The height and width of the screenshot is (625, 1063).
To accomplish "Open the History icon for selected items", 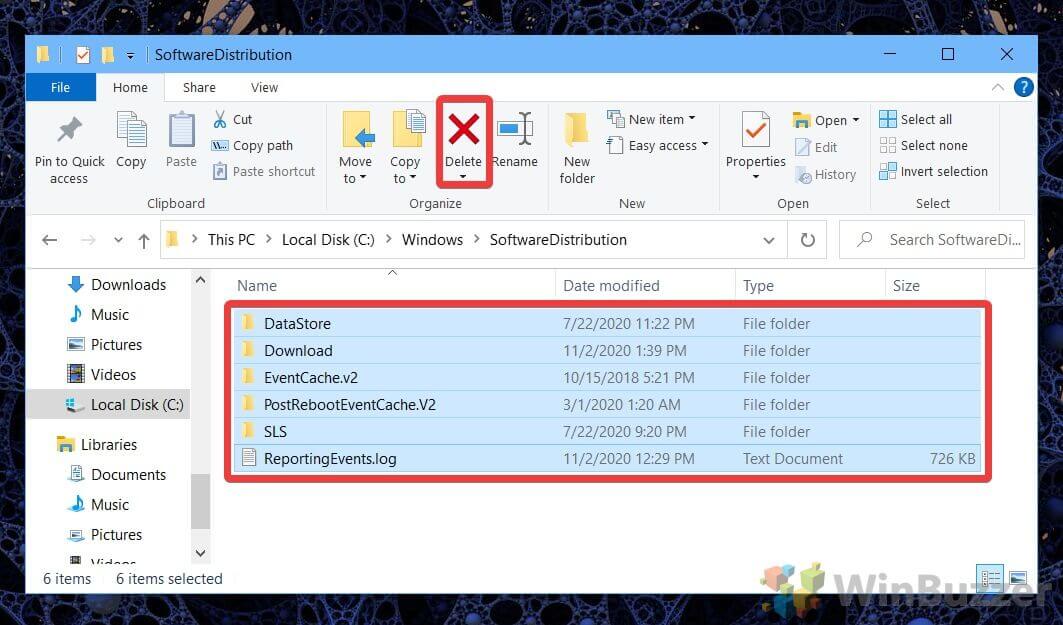I will pos(827,174).
